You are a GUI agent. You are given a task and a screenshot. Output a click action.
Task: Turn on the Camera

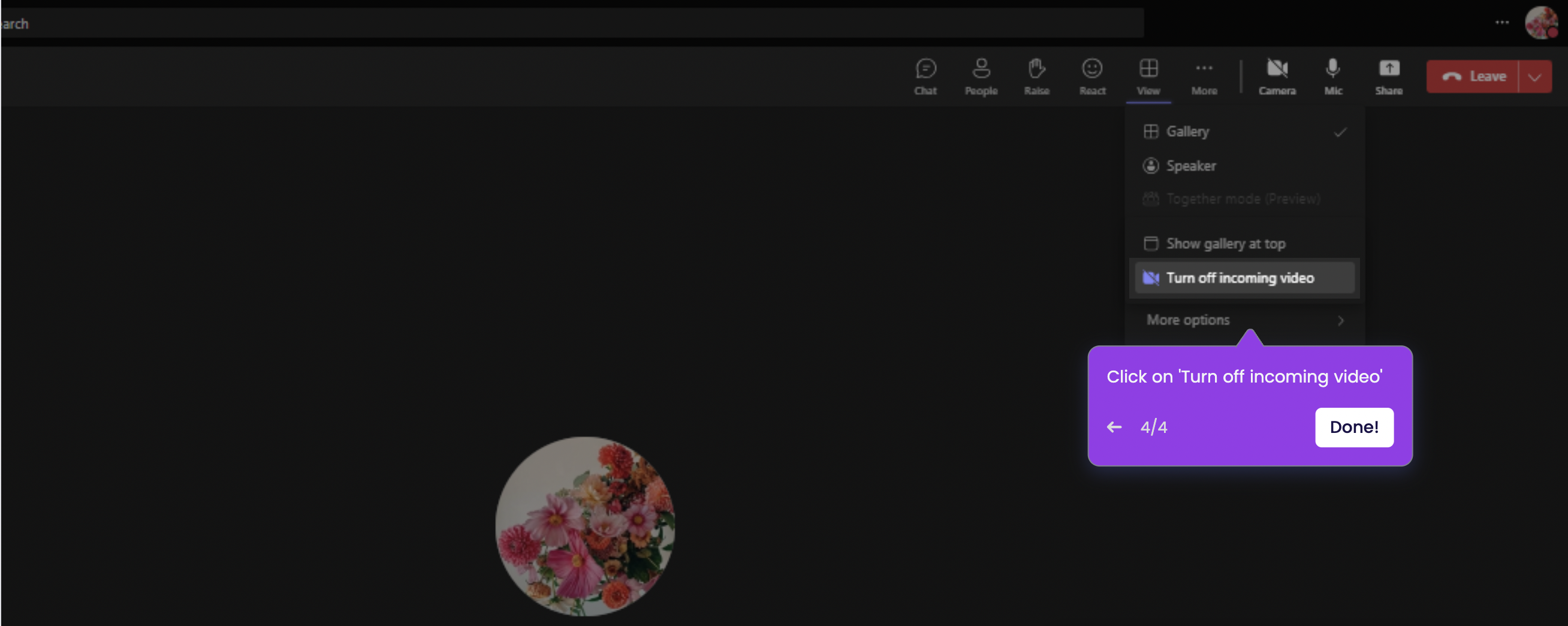[x=1277, y=76]
